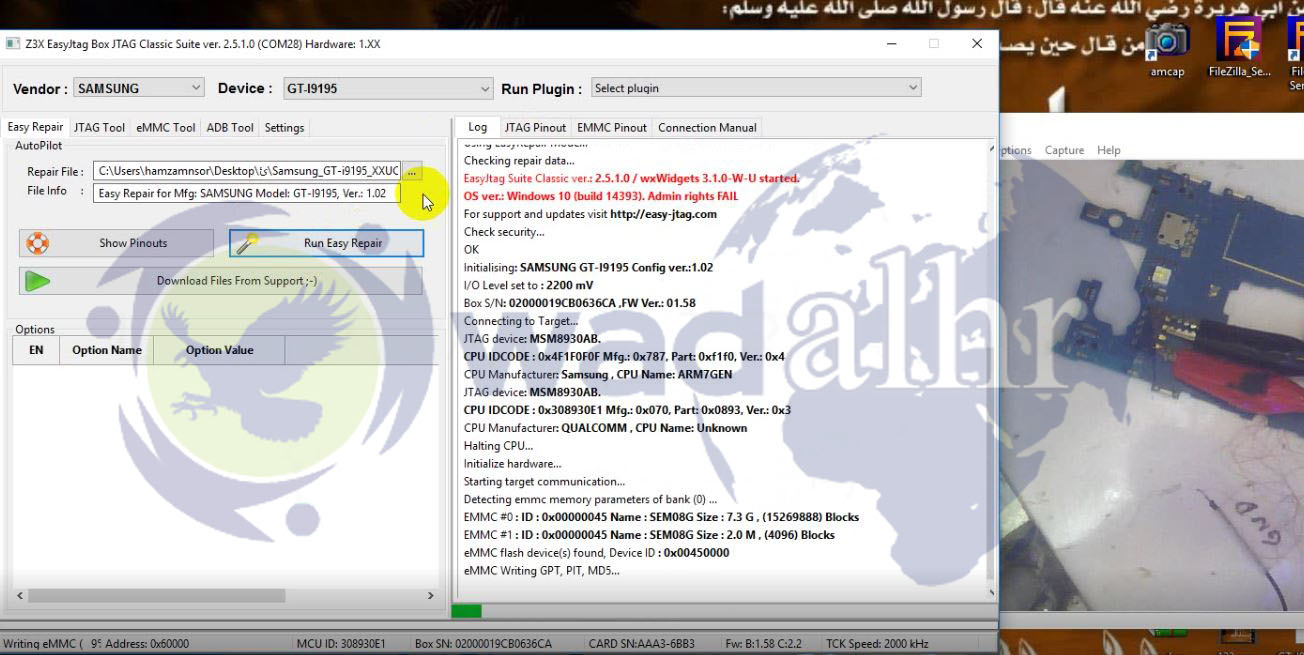Click the CARD SN status bar entry
The height and width of the screenshot is (655, 1304).
tap(641, 644)
